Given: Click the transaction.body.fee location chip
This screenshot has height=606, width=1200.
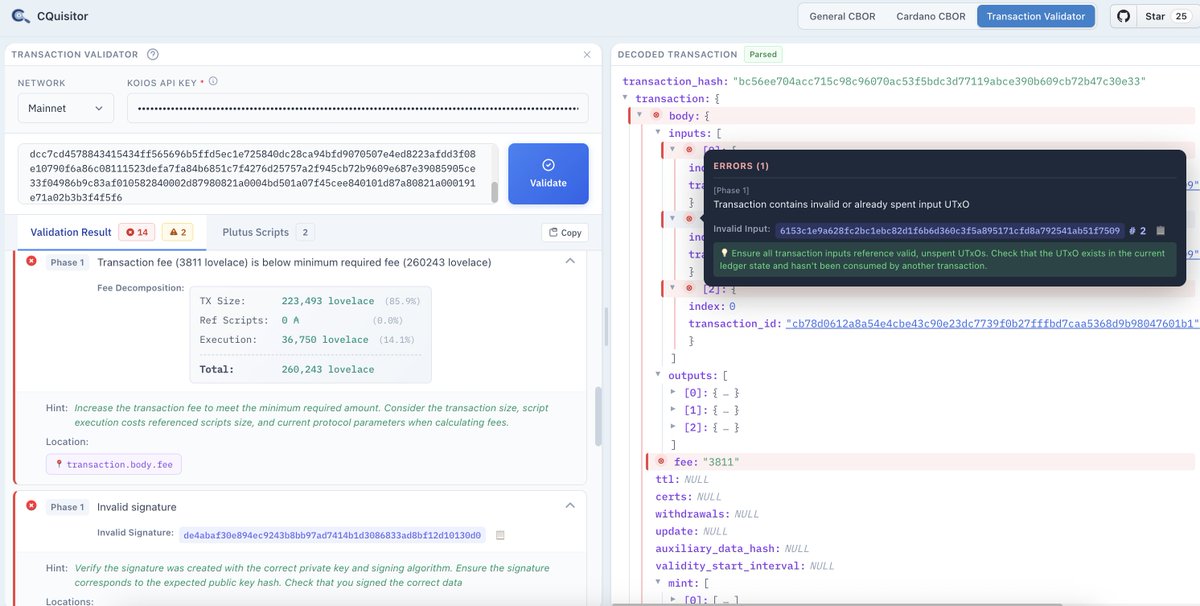Looking at the screenshot, I should 114,464.
